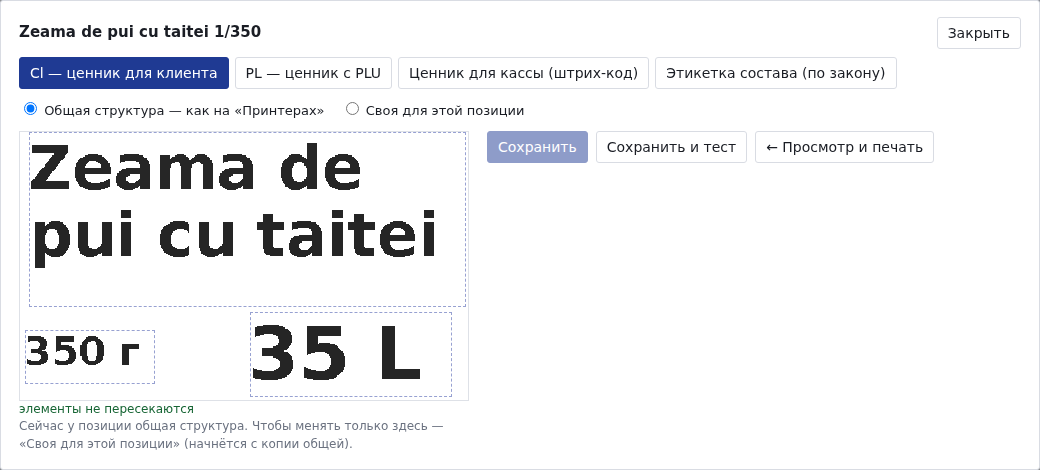The height and width of the screenshot is (470, 1040).
Task: Select the product name block Zeama de pui cu taitei
Action: (247, 219)
